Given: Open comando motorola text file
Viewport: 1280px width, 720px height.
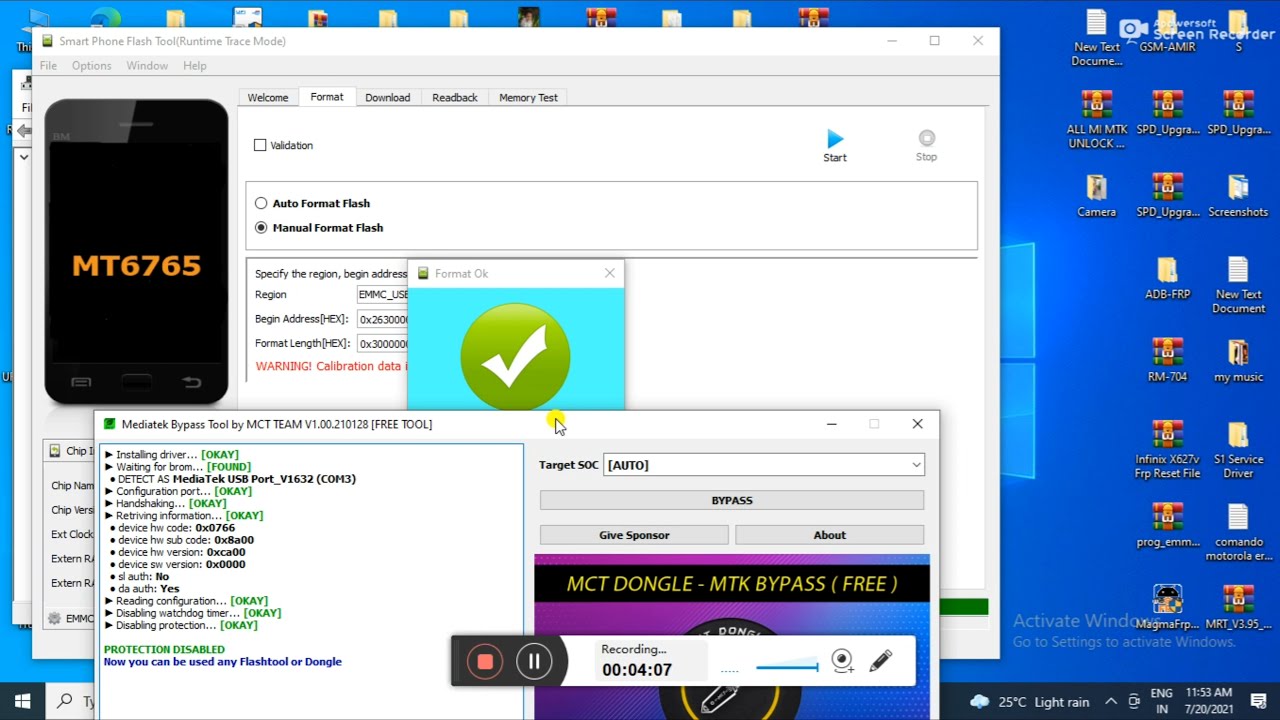Looking at the screenshot, I should tap(1238, 533).
